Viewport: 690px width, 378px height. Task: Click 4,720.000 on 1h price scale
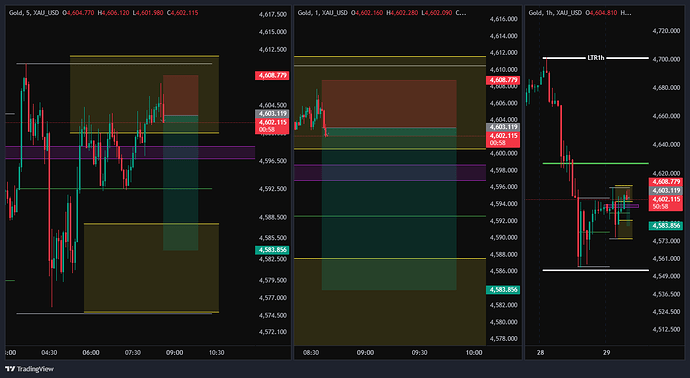(x=666, y=31)
